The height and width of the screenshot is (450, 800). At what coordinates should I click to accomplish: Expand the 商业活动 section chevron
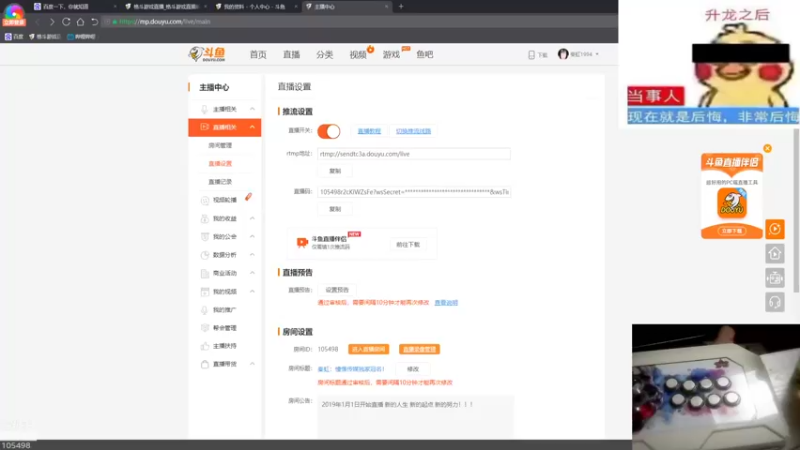pyautogui.click(x=252, y=273)
